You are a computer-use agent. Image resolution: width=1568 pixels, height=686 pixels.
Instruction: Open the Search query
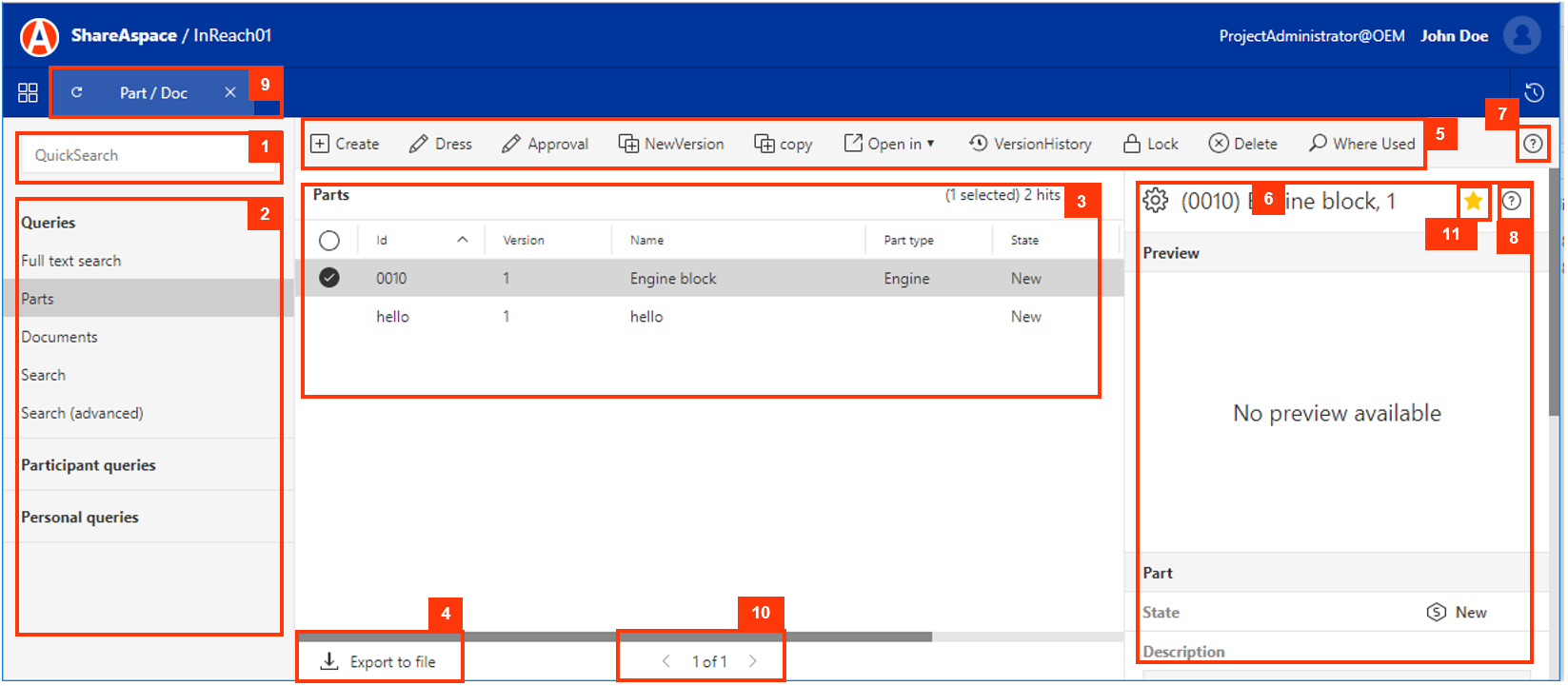coord(44,375)
